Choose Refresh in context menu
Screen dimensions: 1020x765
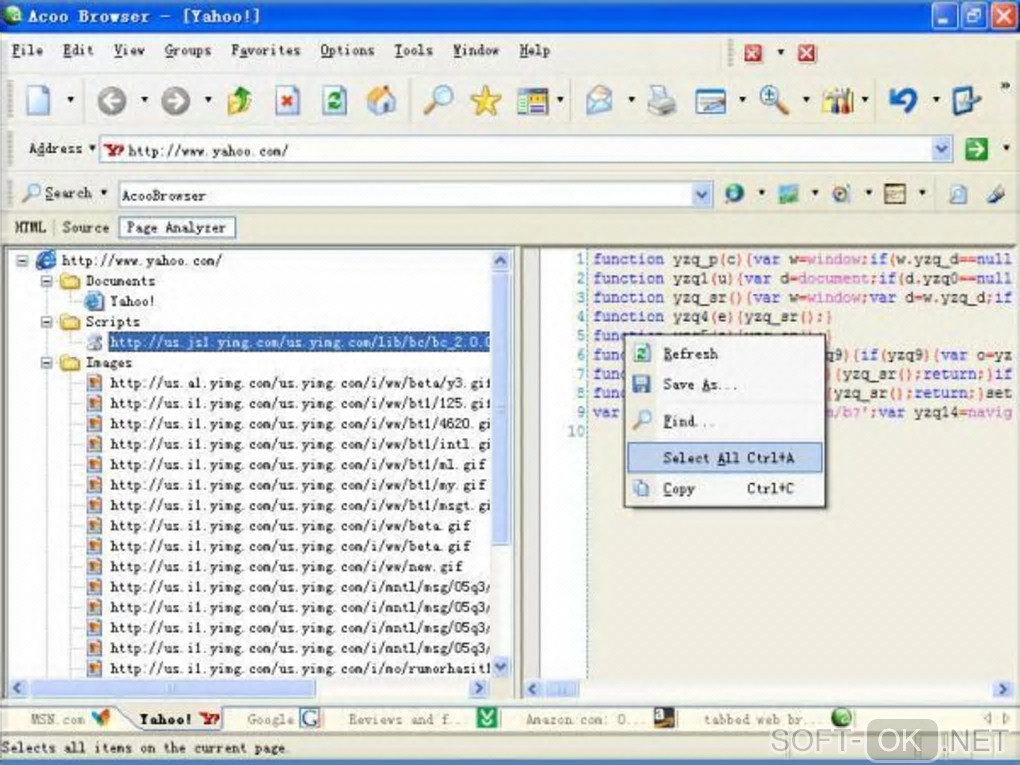(725, 354)
